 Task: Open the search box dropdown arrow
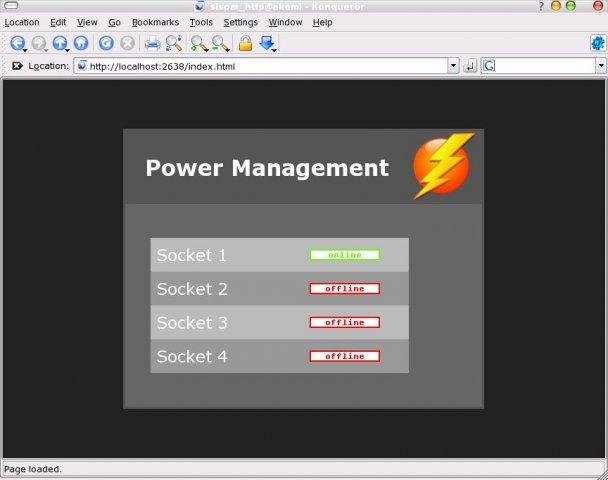(x=601, y=66)
